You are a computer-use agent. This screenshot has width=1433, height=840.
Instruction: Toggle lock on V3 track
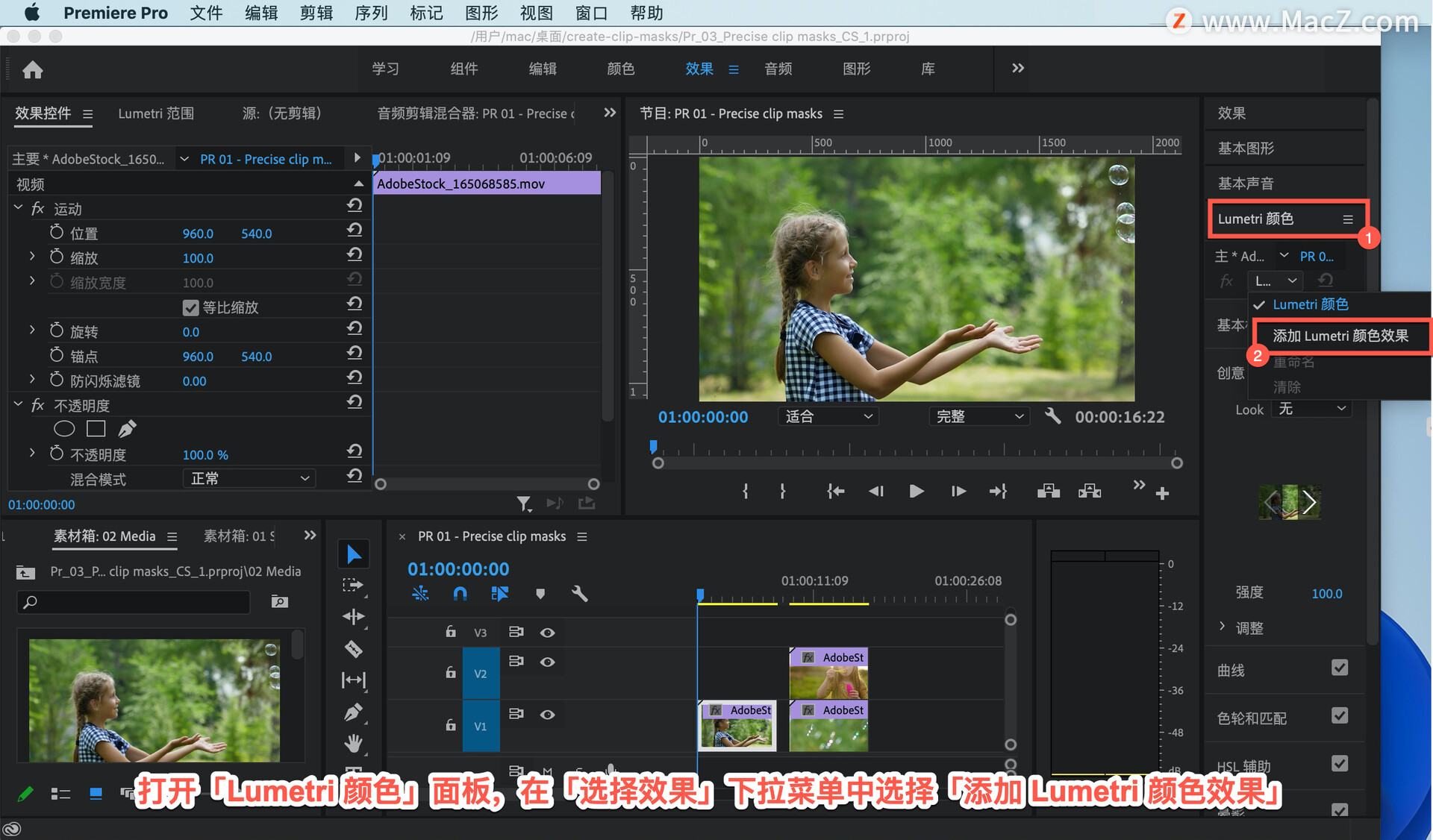451,632
